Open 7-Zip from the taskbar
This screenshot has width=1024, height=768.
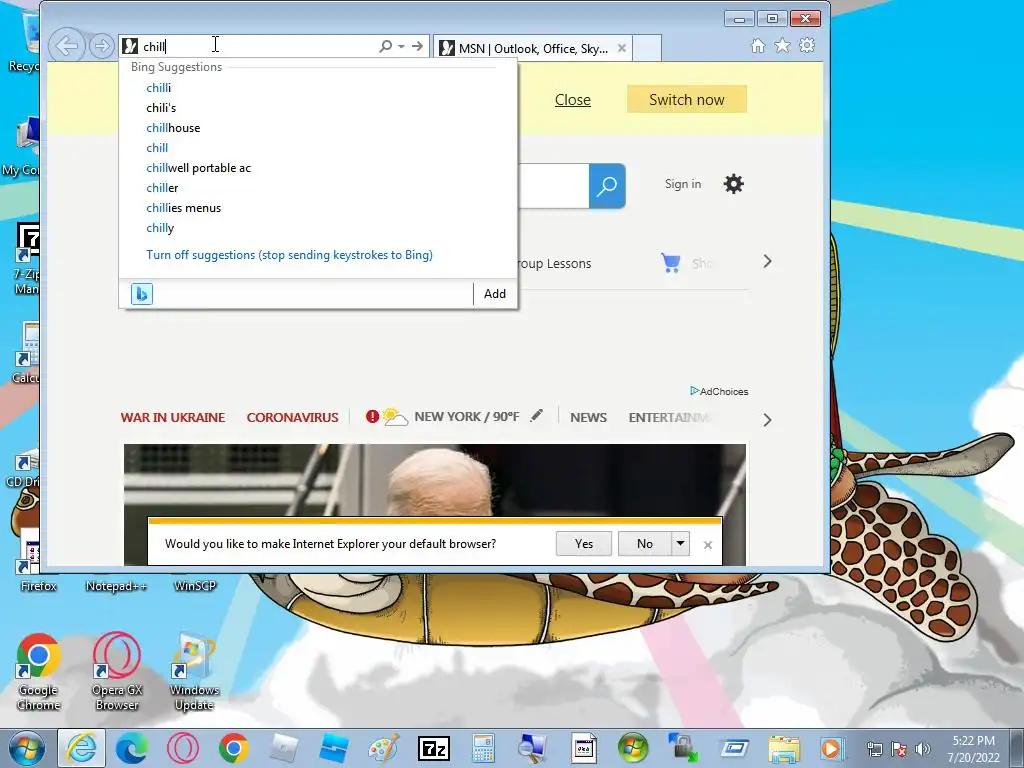point(434,748)
